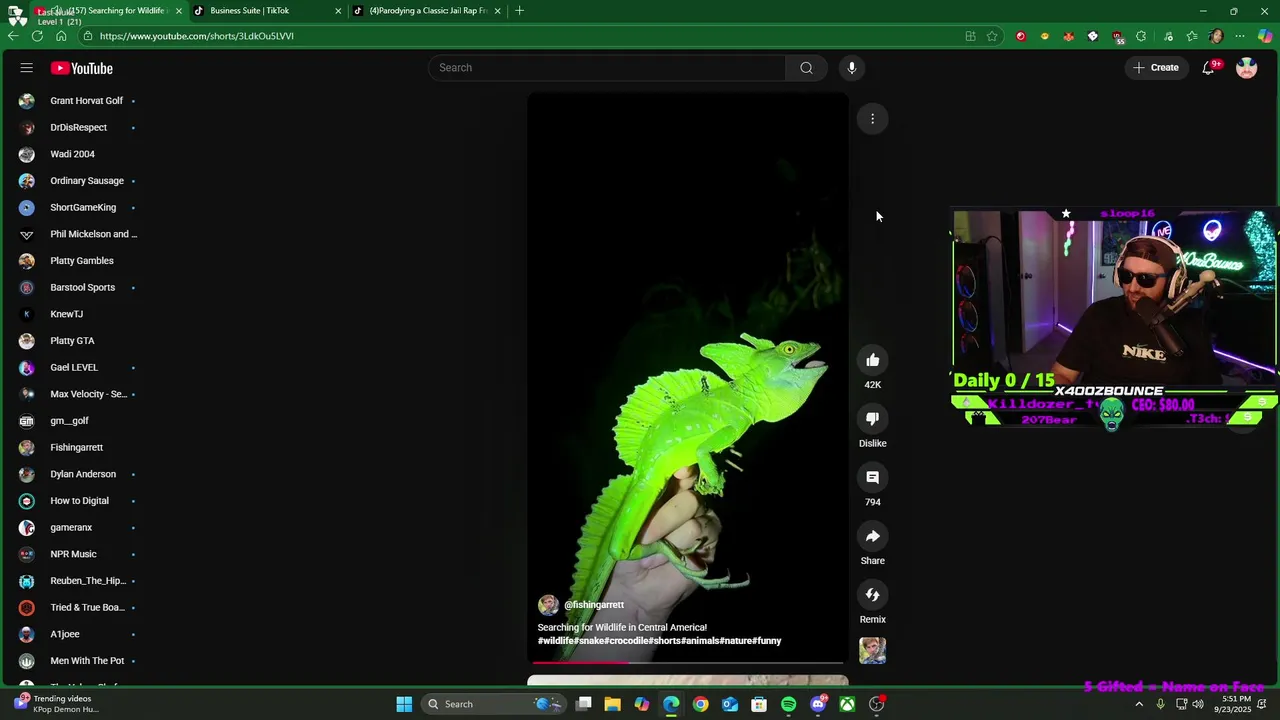Click the Create button
Viewport: 1280px width, 720px height.
pyautogui.click(x=1156, y=68)
